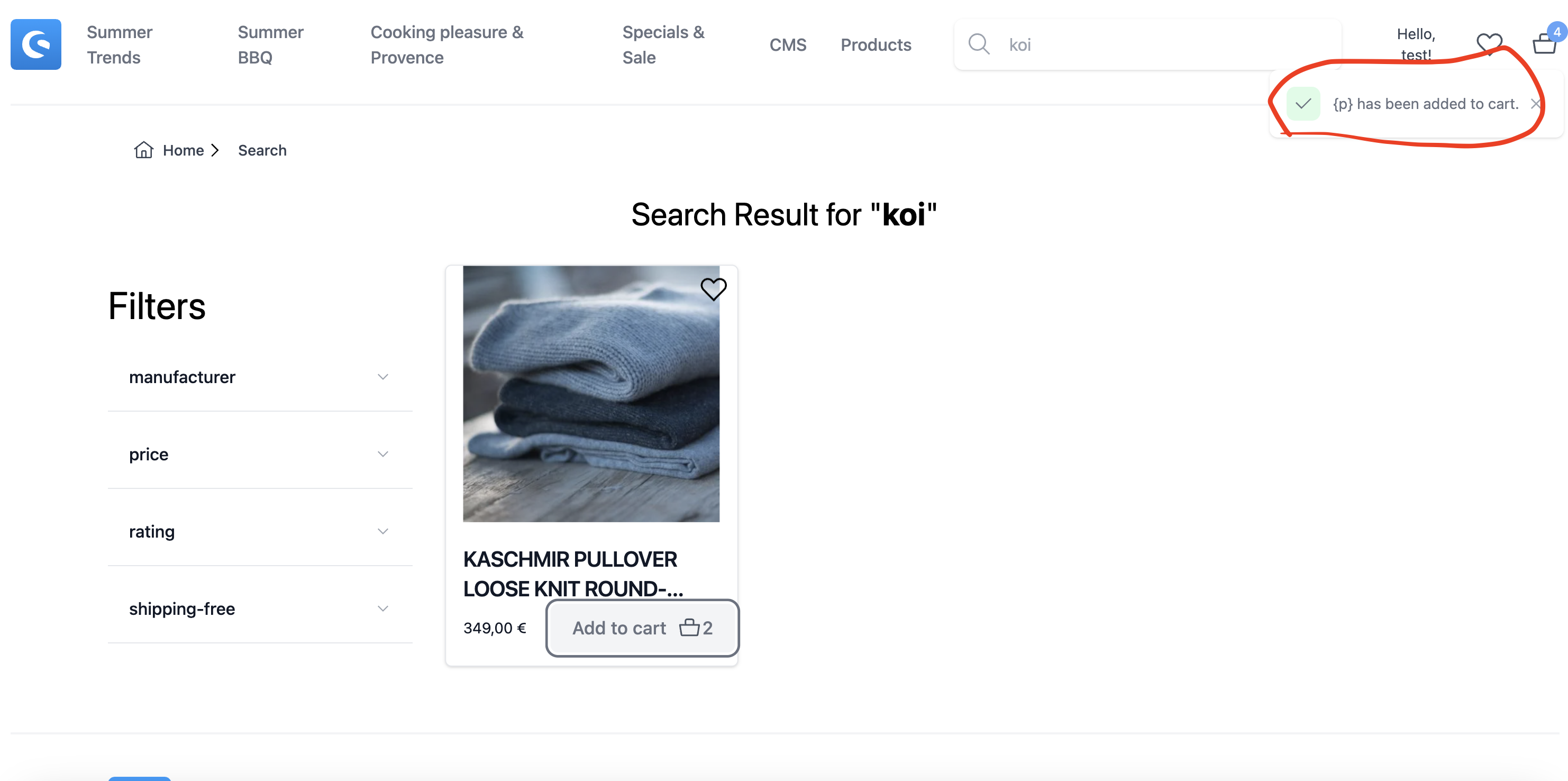The width and height of the screenshot is (1568, 781).
Task: Open the shopping cart bag icon
Action: [1544, 44]
